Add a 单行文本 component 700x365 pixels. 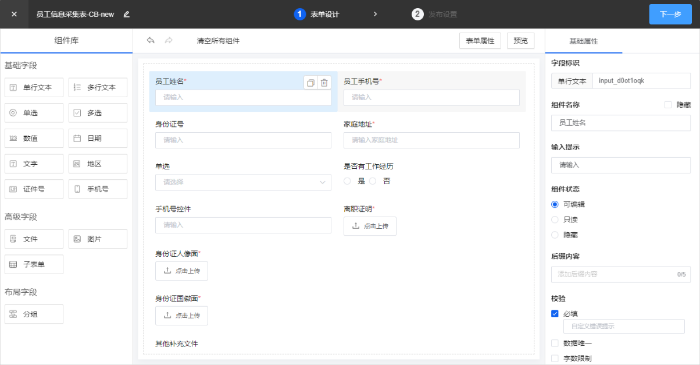tap(34, 87)
